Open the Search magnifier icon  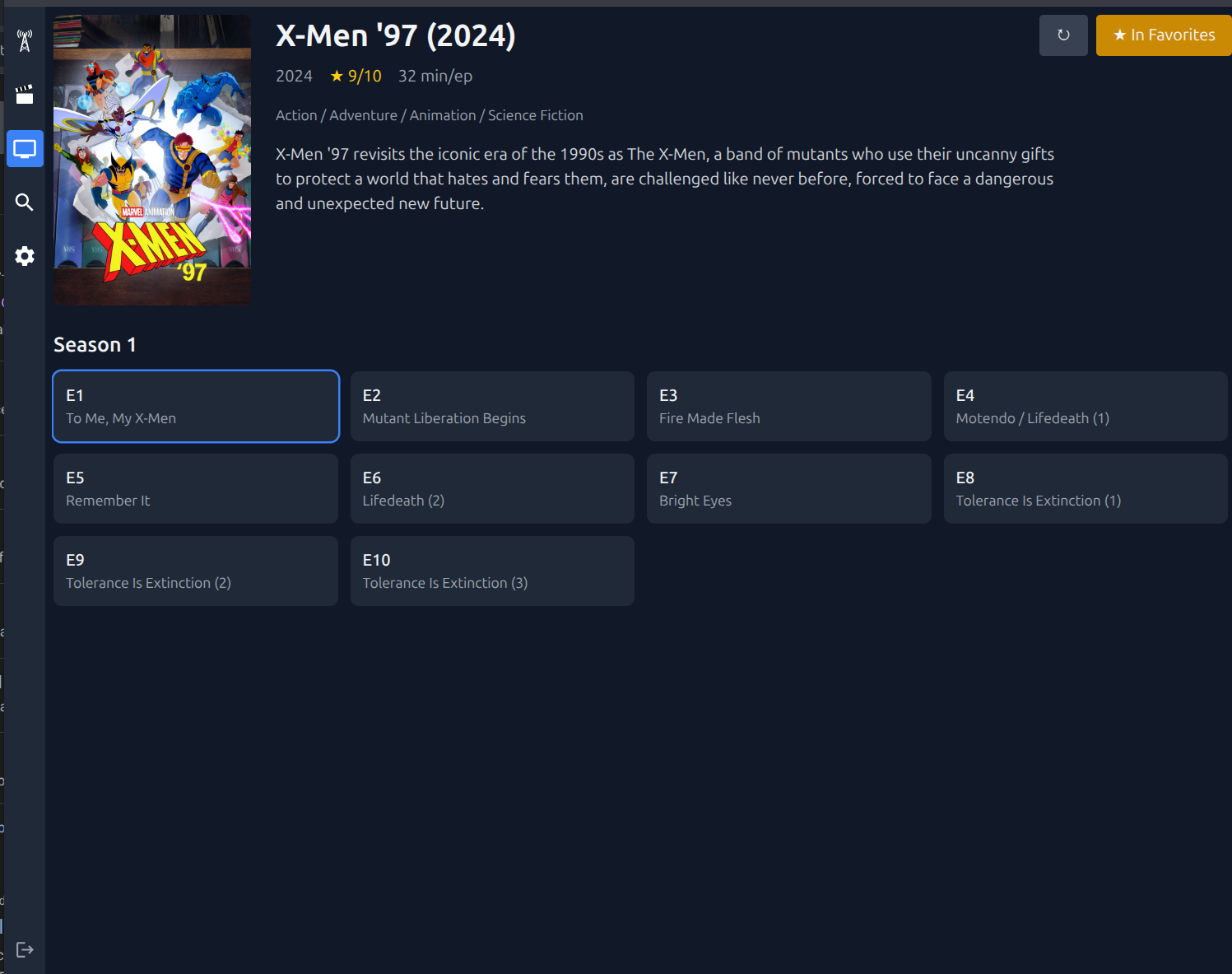[25, 203]
